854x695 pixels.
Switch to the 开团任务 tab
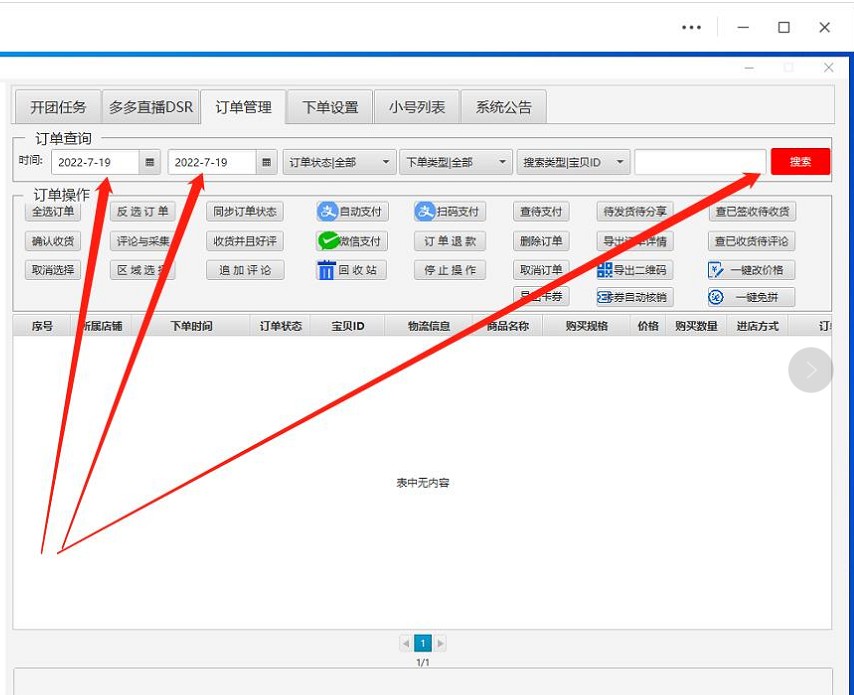(x=58, y=107)
